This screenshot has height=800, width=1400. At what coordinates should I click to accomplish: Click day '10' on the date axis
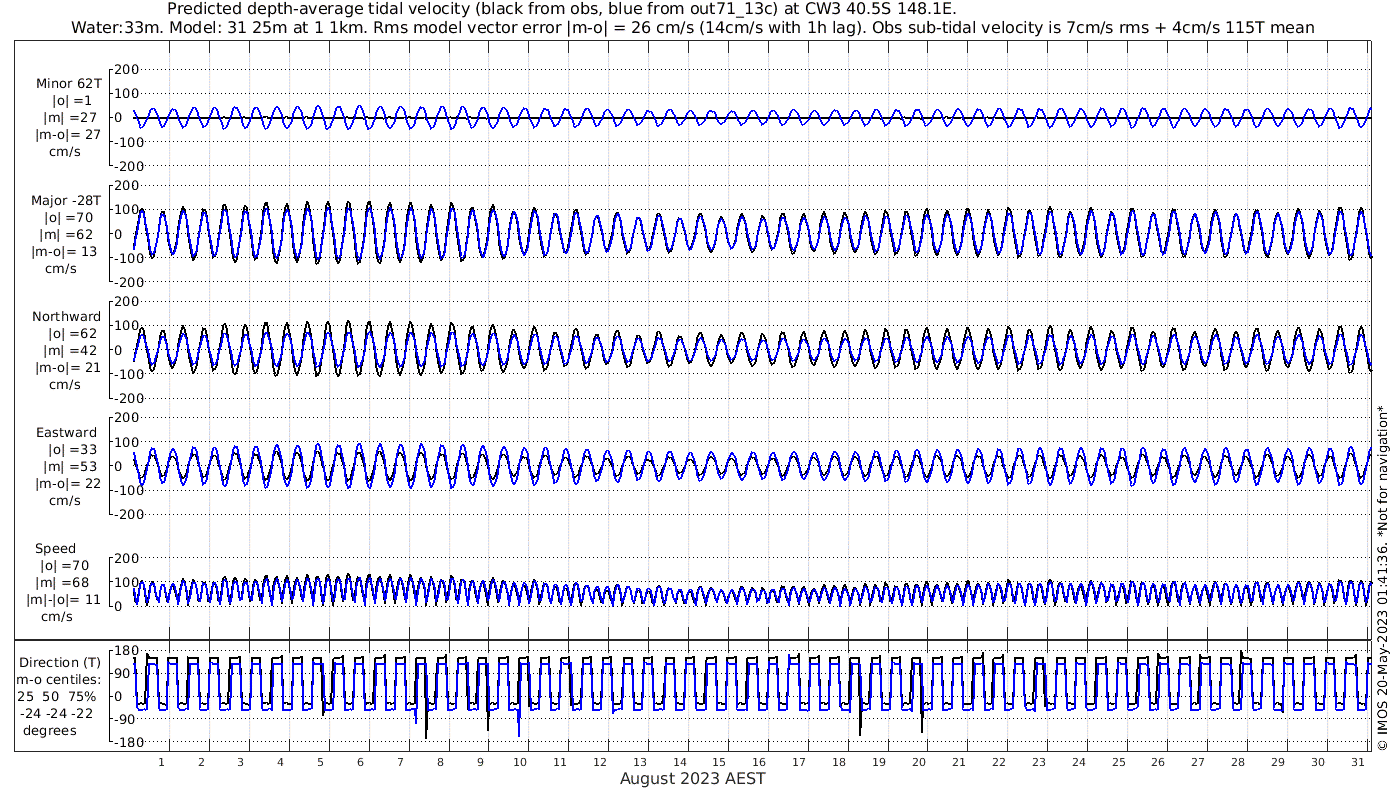pos(520,762)
